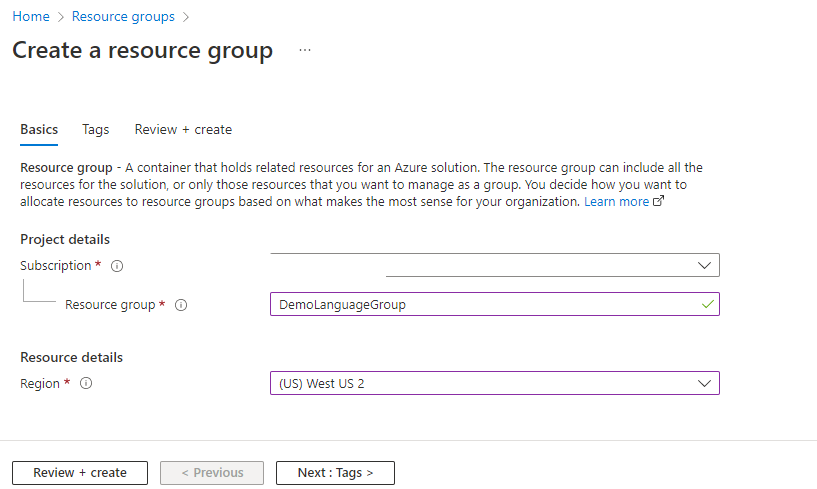Screen dimensions: 817x489
Task: Click the Next : Tags button
Action: pos(335,473)
